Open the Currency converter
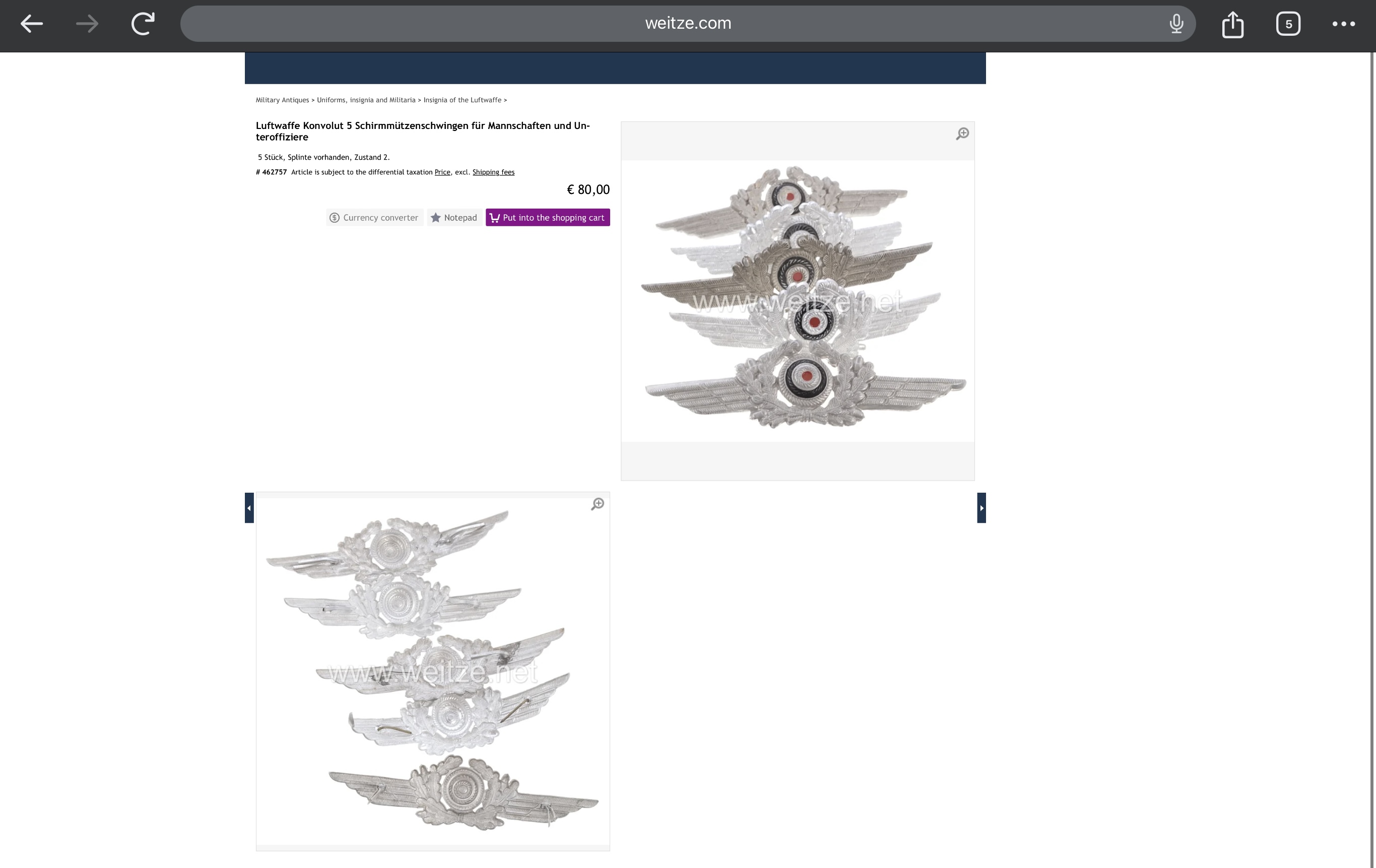 [x=374, y=218]
